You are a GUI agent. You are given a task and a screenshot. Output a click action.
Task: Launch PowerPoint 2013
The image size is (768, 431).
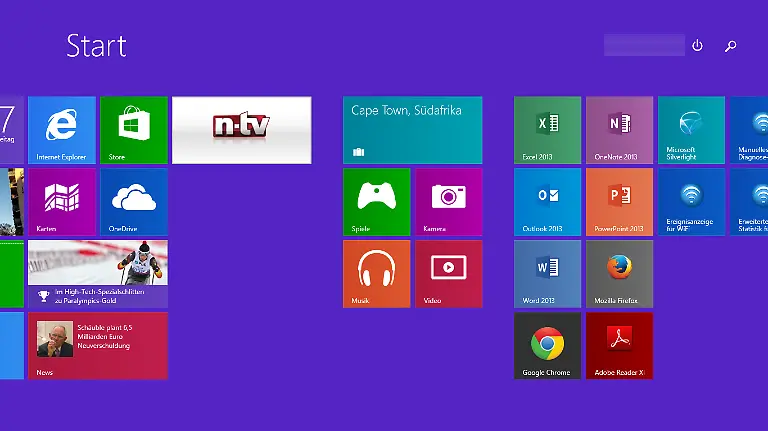(x=620, y=202)
